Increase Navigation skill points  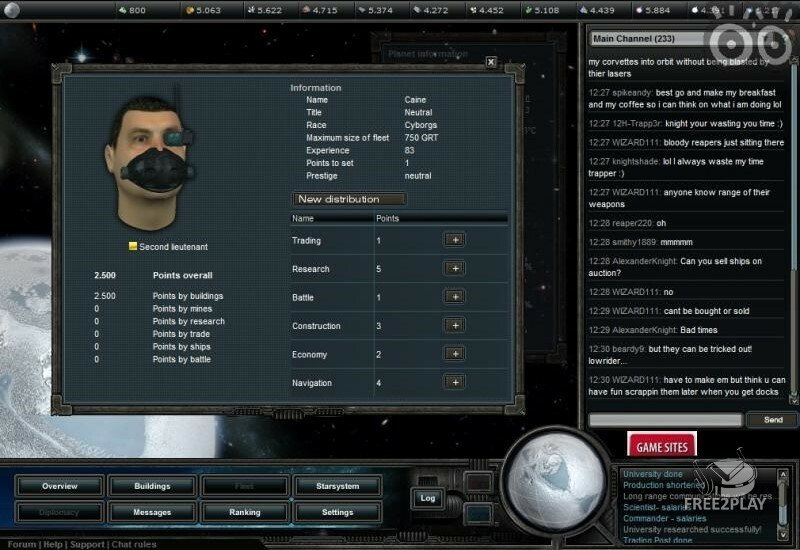[x=454, y=382]
